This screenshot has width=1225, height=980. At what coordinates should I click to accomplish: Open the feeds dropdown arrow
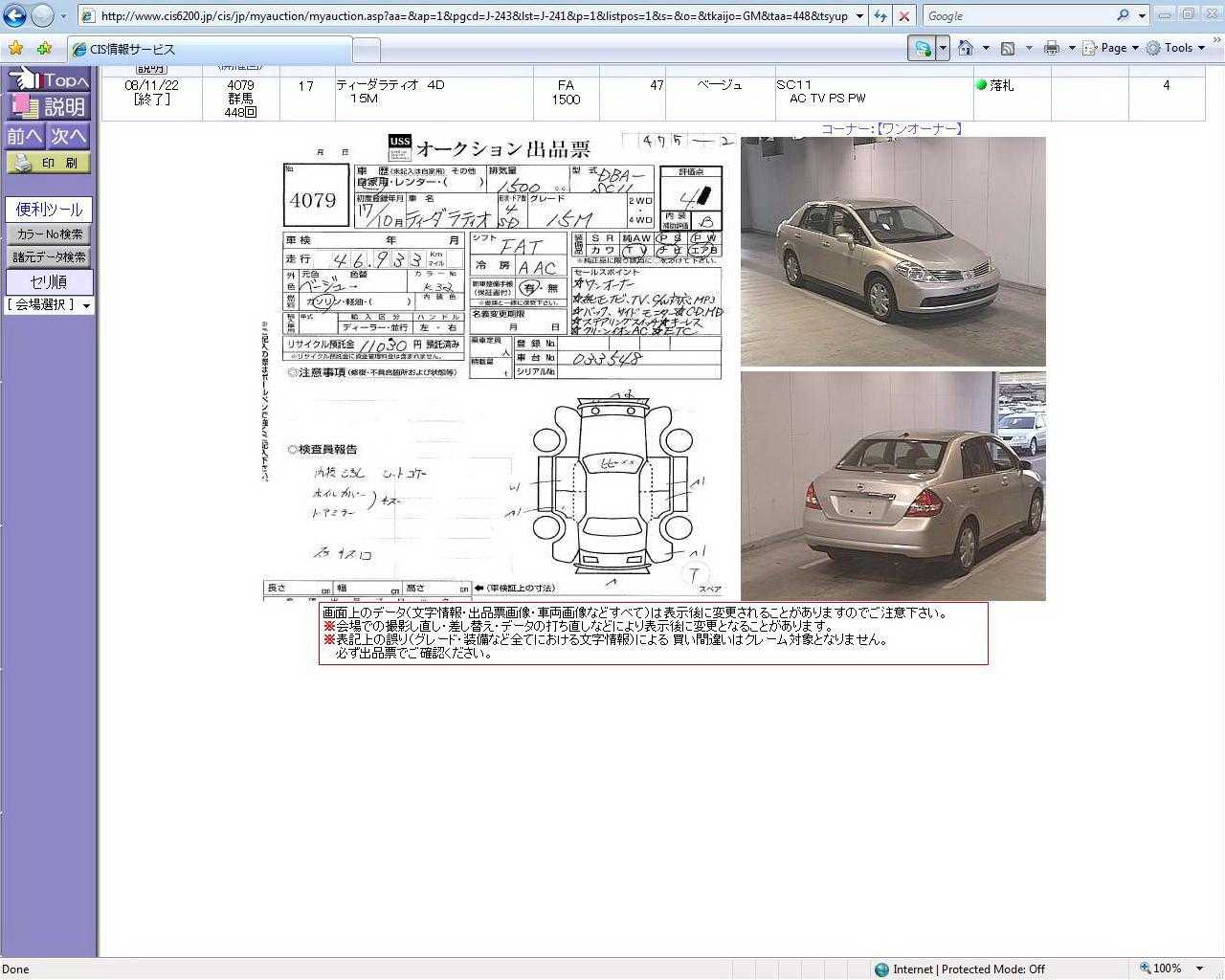[1029, 48]
